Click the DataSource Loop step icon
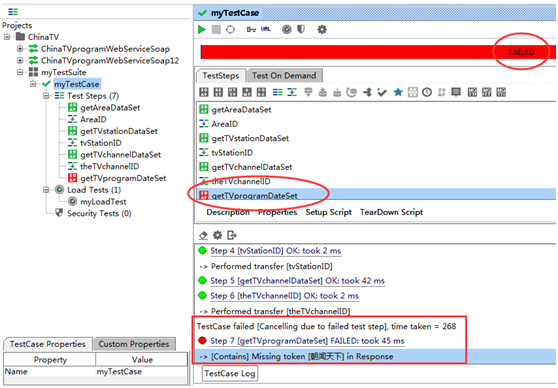 coord(352,93)
